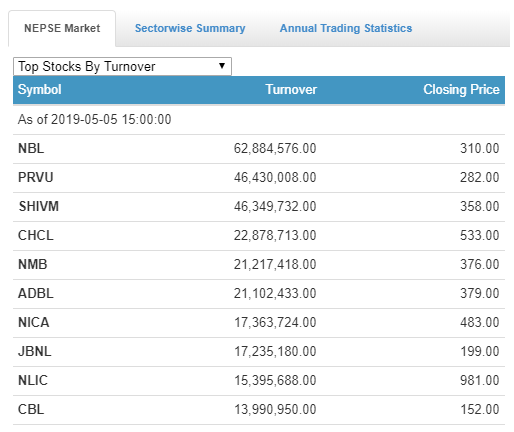Click the NLIC closing price 981.00

coord(480,380)
